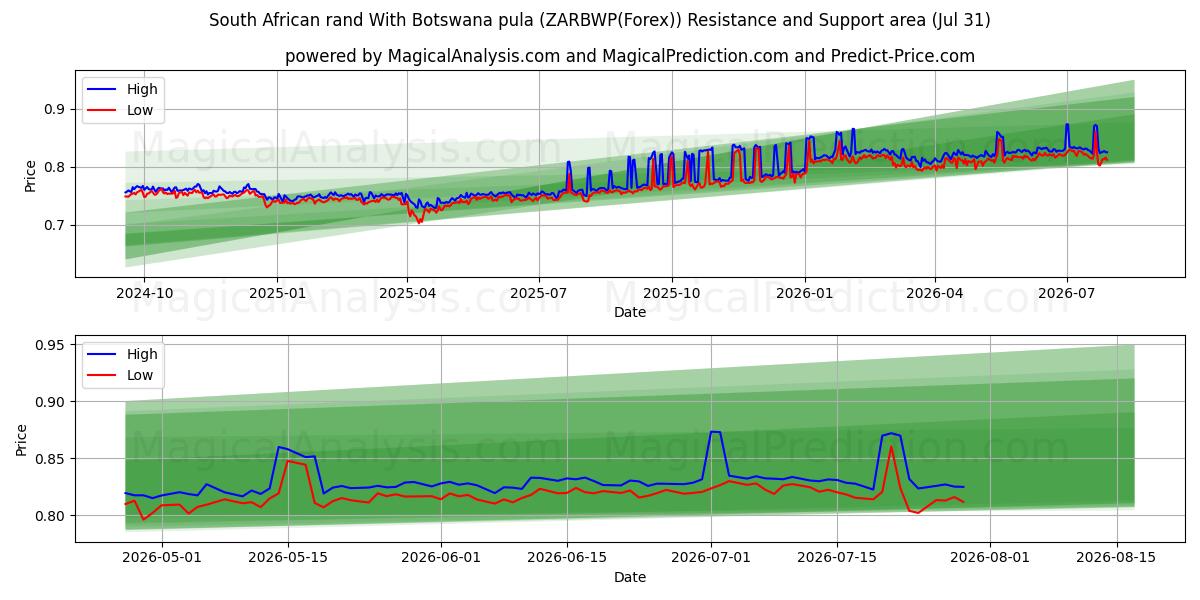Click the blue High peak near 2026-07-01 in bottom chart
The image size is (1200, 600).
tap(715, 432)
